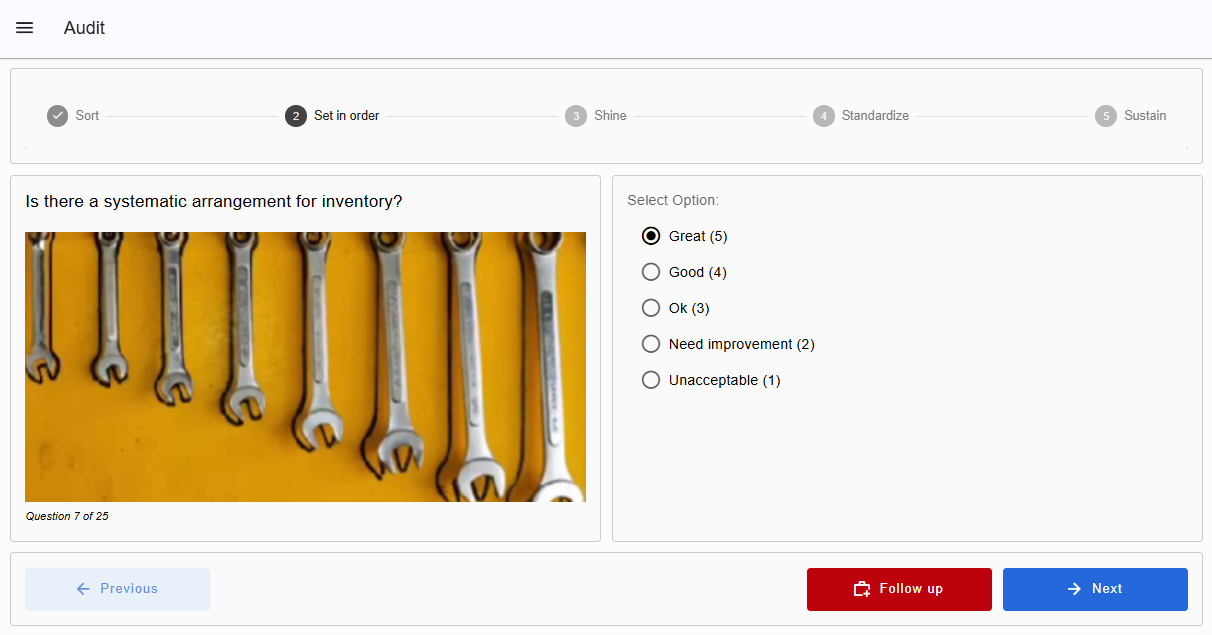Select the Good (4) radio option
This screenshot has width=1212, height=635.
click(x=651, y=272)
